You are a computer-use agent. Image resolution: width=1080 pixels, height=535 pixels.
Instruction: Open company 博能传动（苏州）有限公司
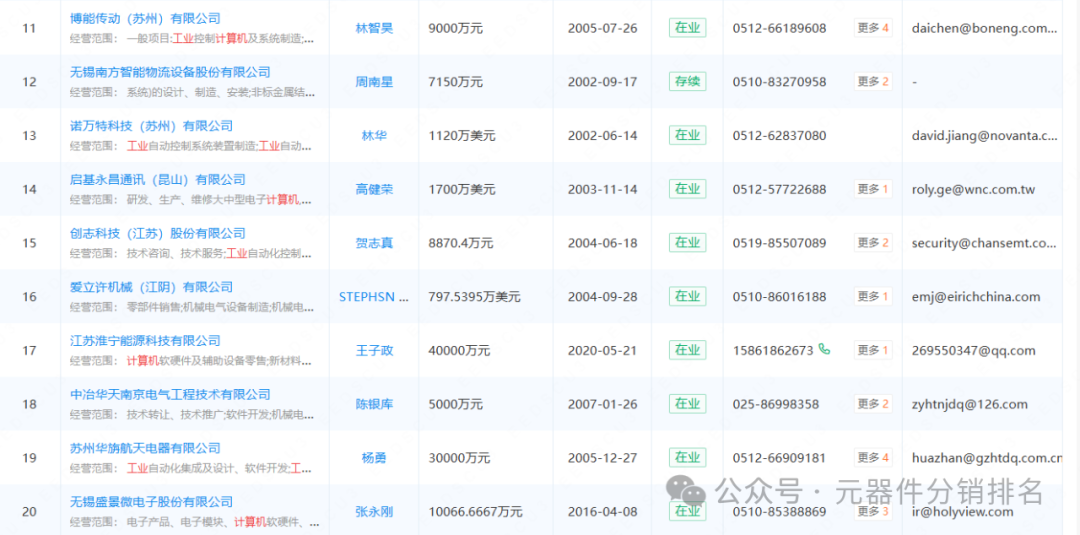(x=145, y=19)
